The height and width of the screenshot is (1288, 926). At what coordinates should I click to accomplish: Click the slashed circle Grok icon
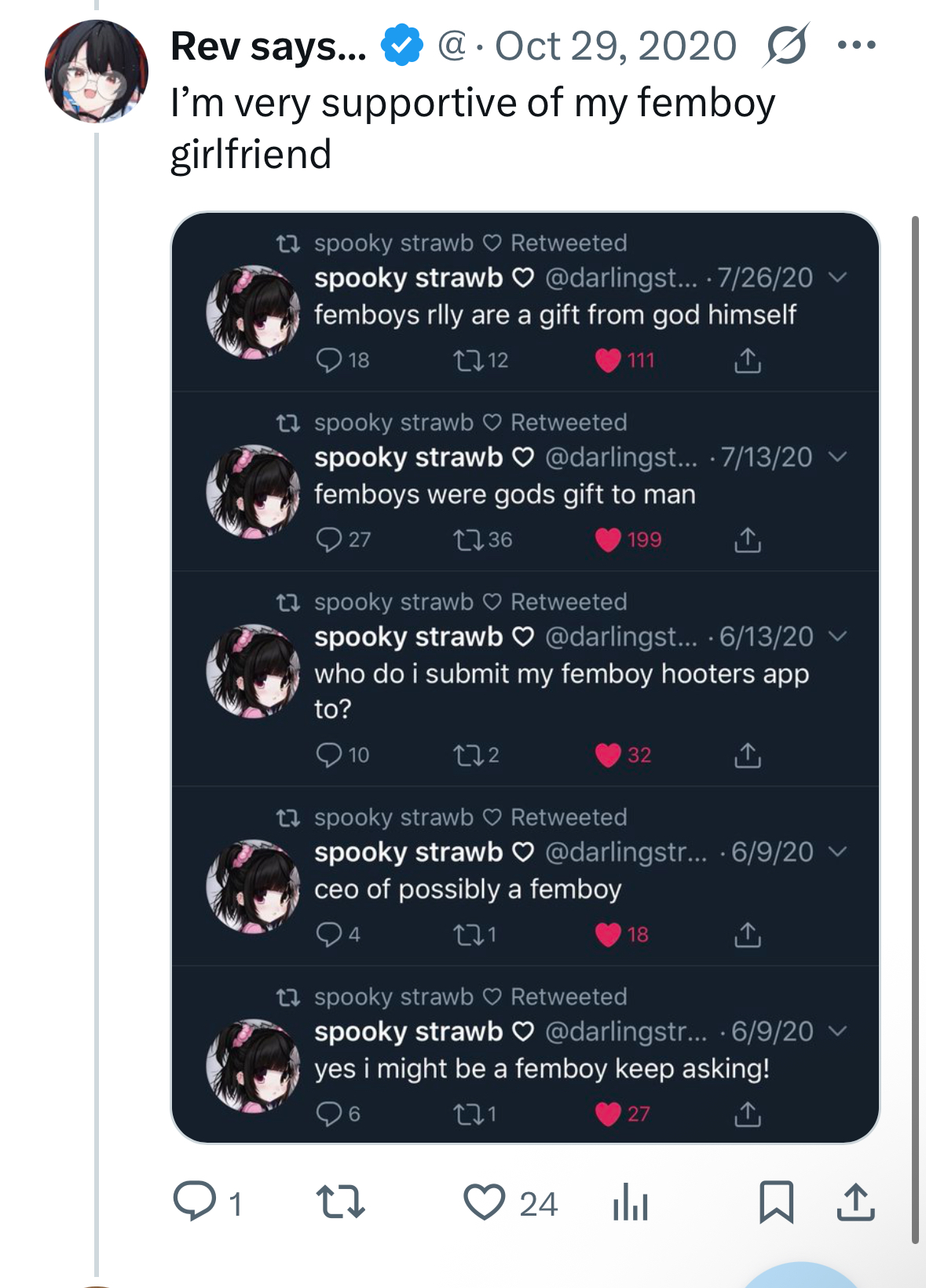point(785,46)
